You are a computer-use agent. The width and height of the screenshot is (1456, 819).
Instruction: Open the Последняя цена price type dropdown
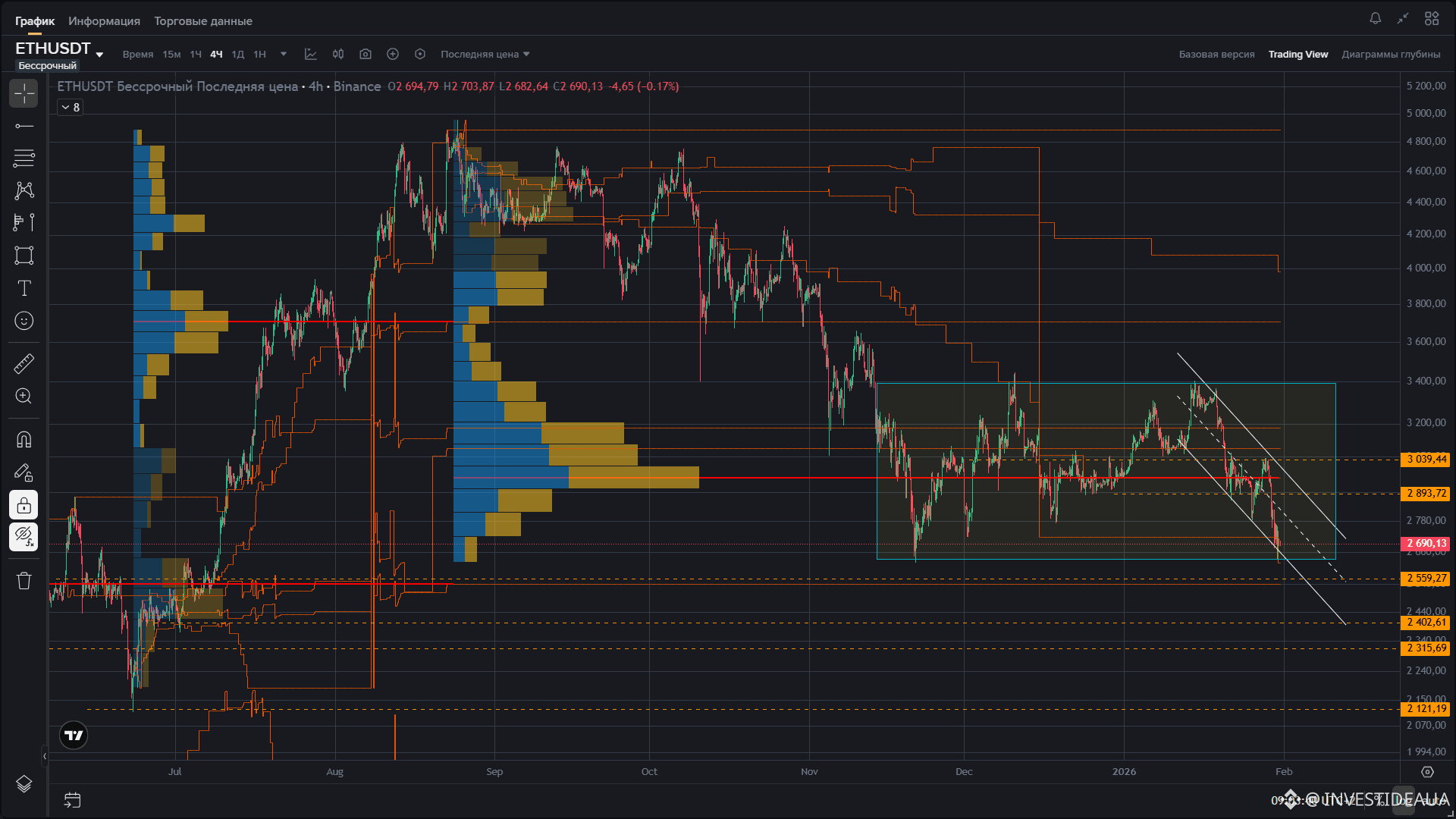(485, 54)
